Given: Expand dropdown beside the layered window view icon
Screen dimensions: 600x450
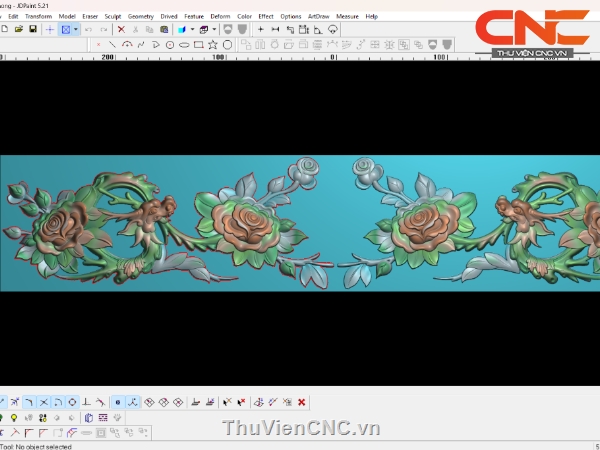Looking at the screenshot, I should pos(215,30).
